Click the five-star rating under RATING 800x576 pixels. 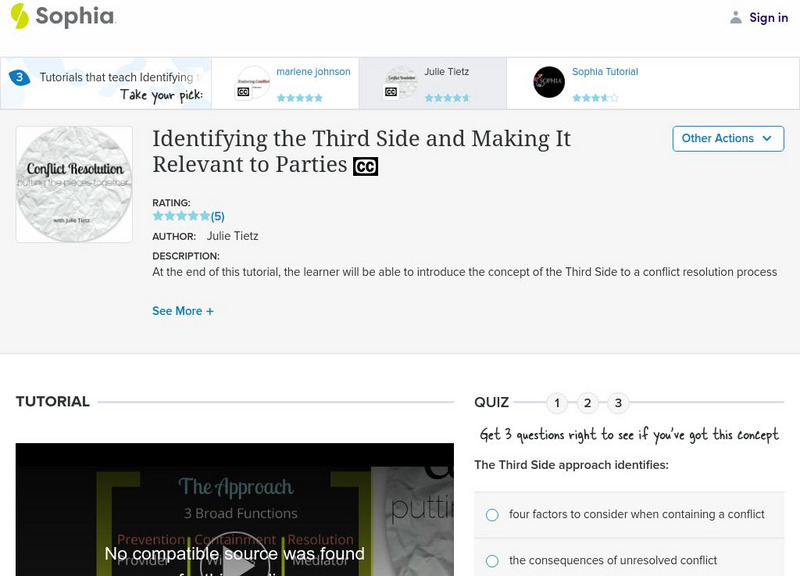point(181,216)
